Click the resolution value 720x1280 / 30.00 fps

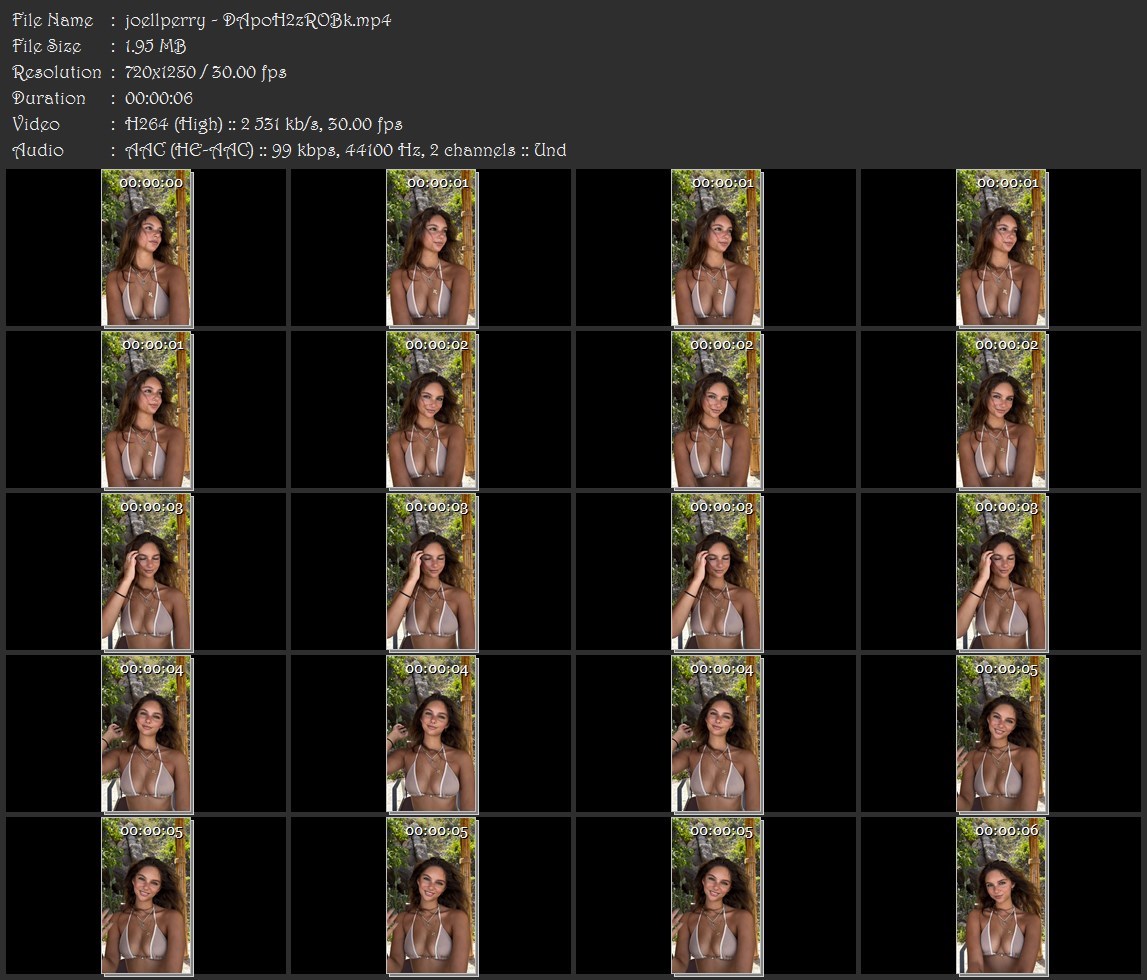point(206,72)
